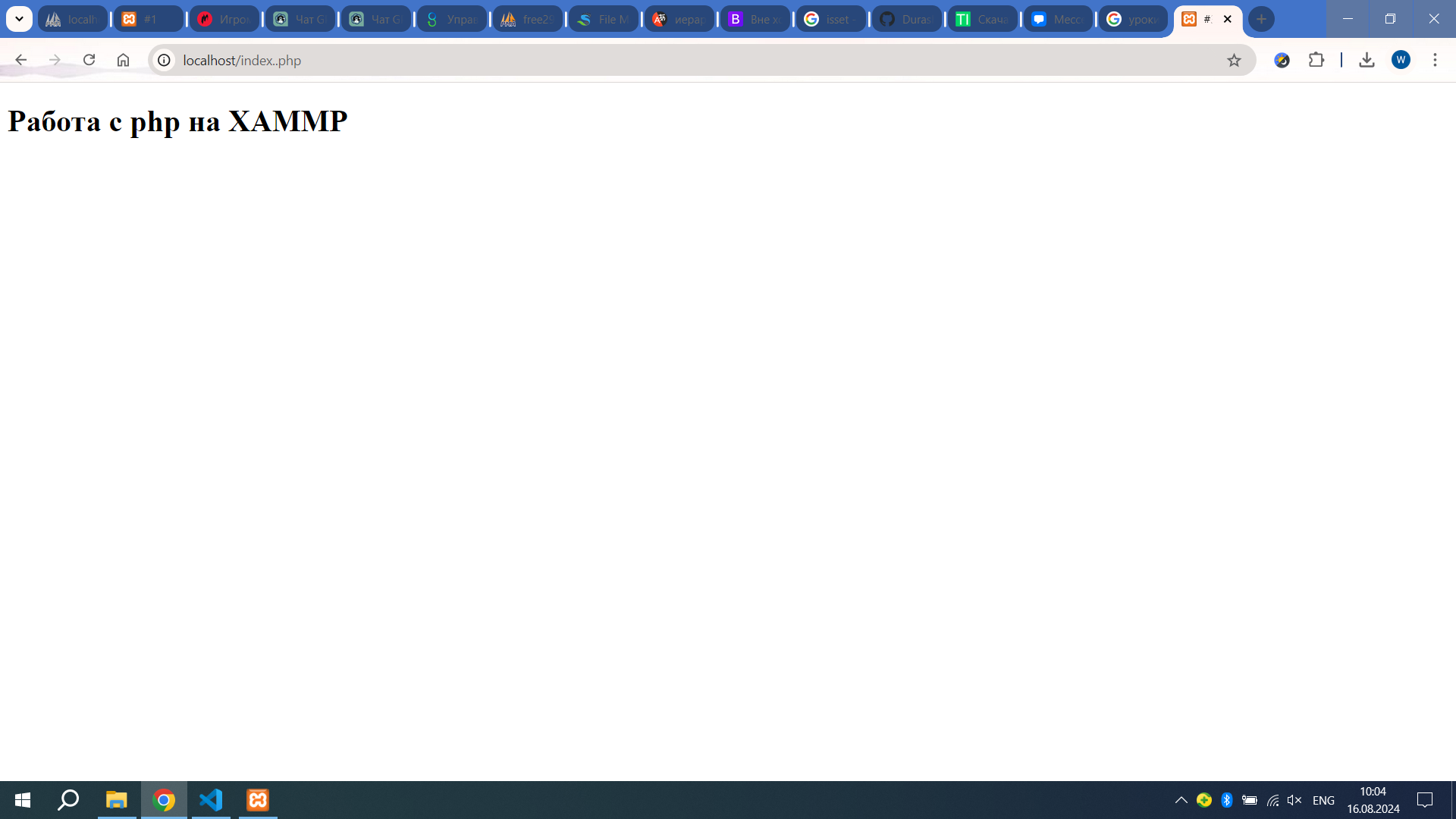This screenshot has height=819, width=1456.
Task: Open the first 'Чат G' tab
Action: [x=300, y=19]
